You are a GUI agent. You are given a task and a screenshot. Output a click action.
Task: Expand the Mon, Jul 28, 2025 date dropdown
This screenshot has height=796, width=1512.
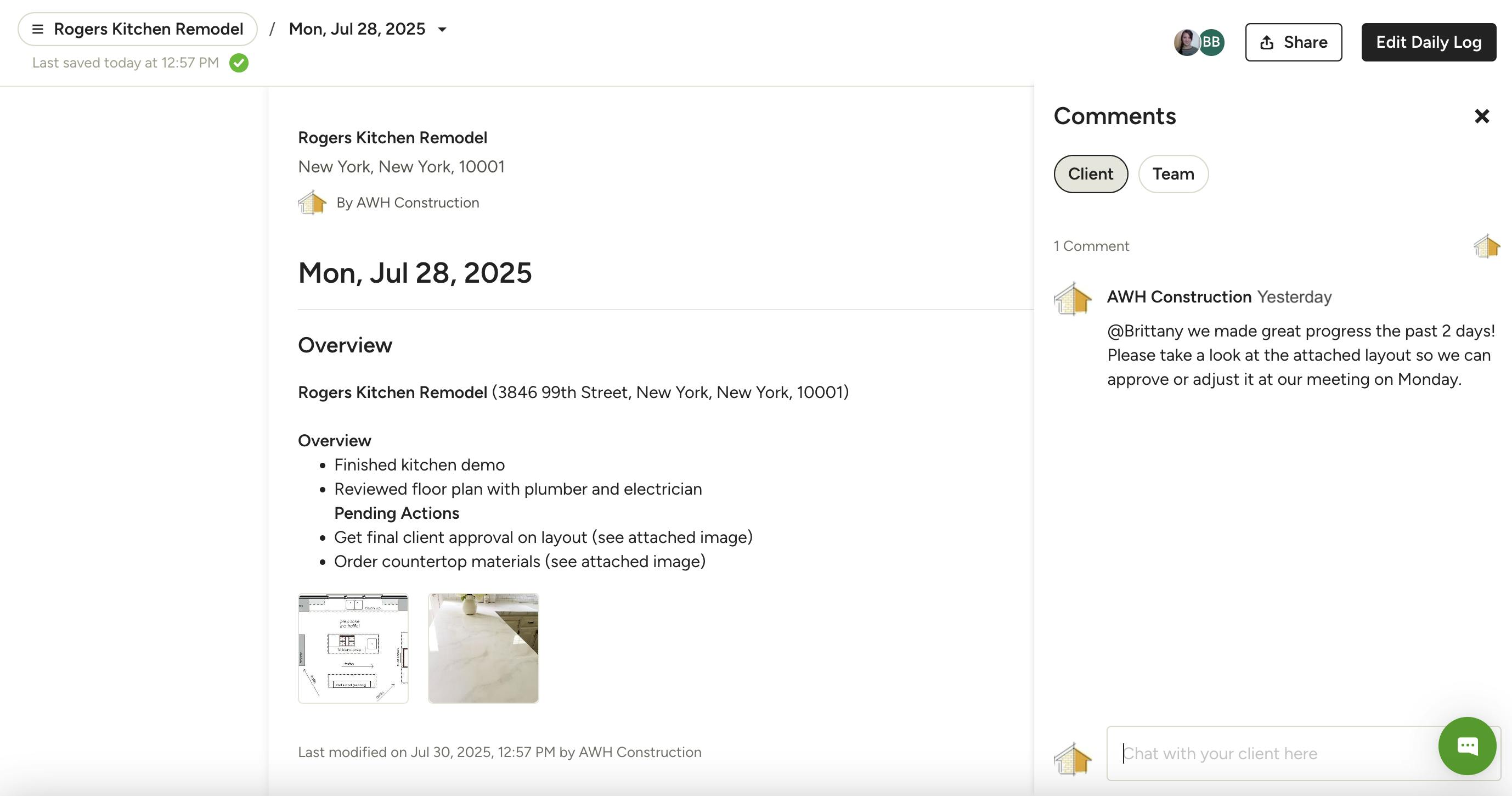pyautogui.click(x=443, y=30)
